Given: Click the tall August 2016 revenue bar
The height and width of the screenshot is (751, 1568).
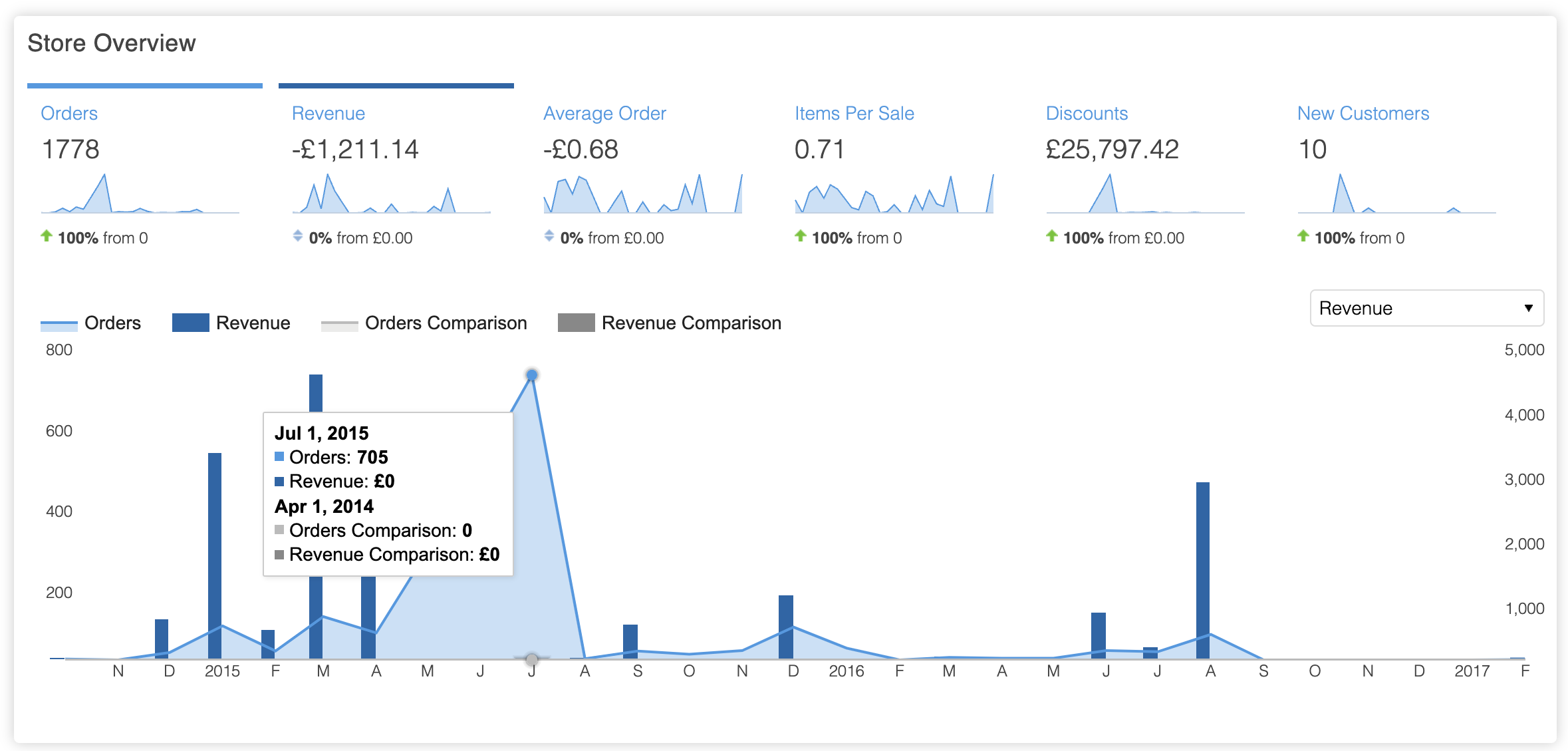Looking at the screenshot, I should pyautogui.click(x=1202, y=565).
